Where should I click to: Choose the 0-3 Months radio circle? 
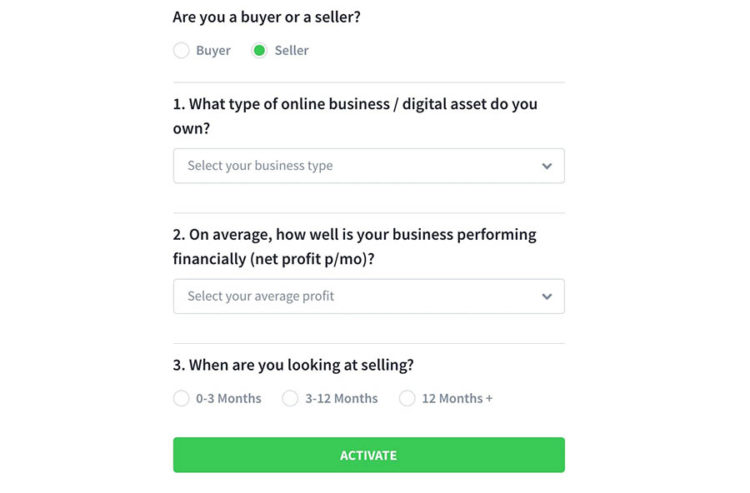(x=181, y=398)
